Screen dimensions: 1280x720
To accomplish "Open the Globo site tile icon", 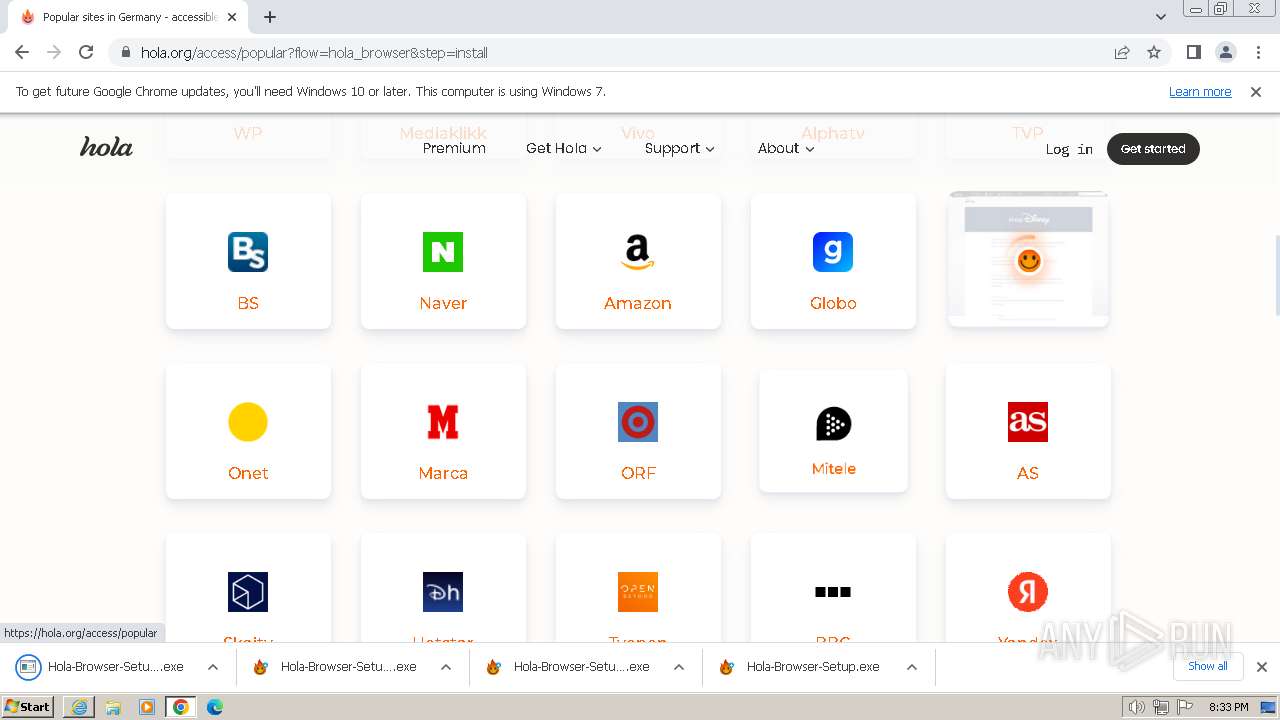I will 833,252.
